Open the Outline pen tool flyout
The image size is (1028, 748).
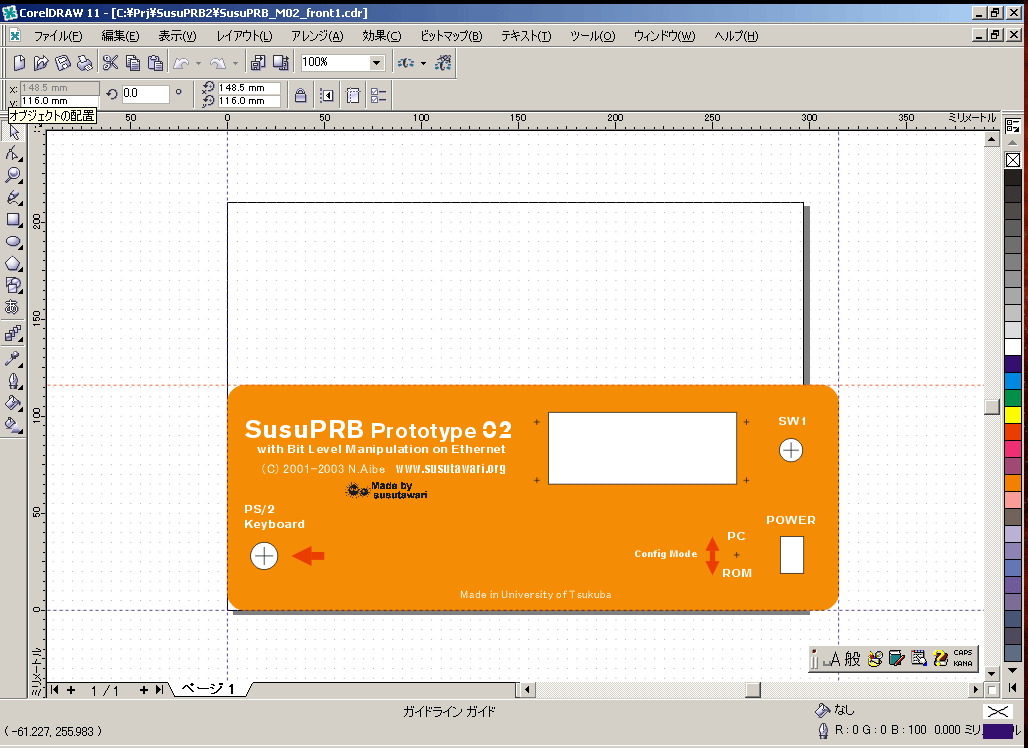tap(13, 381)
